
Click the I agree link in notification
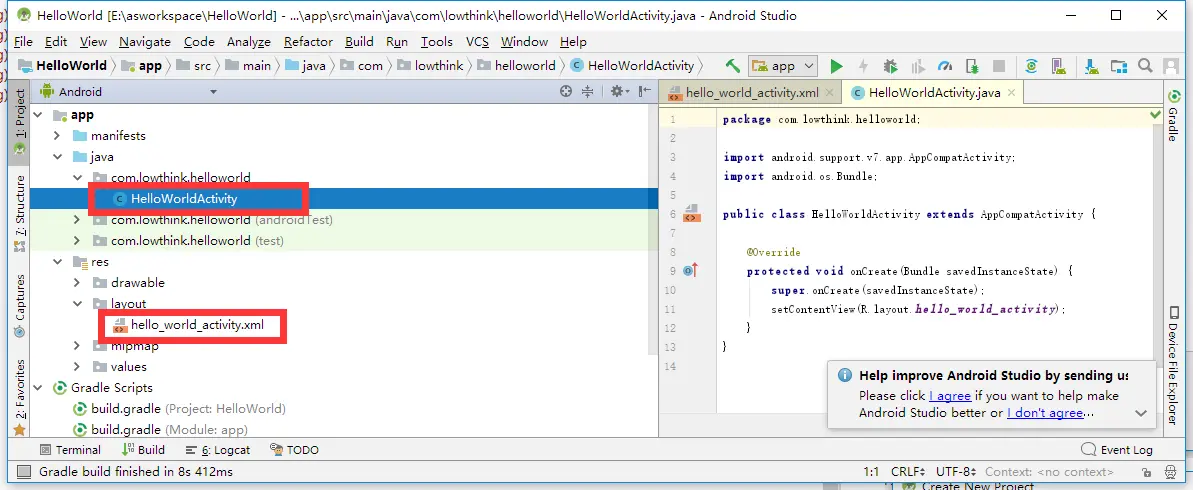pyautogui.click(x=950, y=396)
